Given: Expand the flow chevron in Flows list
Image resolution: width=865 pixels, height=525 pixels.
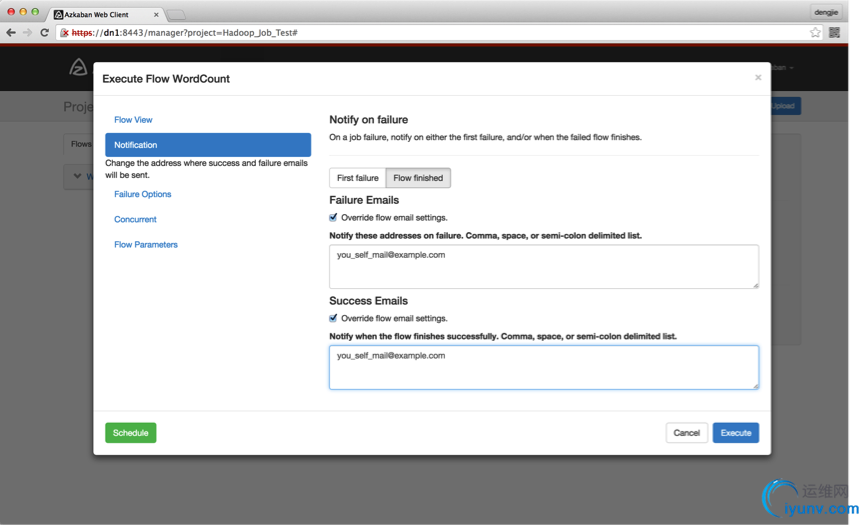Looking at the screenshot, I should (77, 176).
